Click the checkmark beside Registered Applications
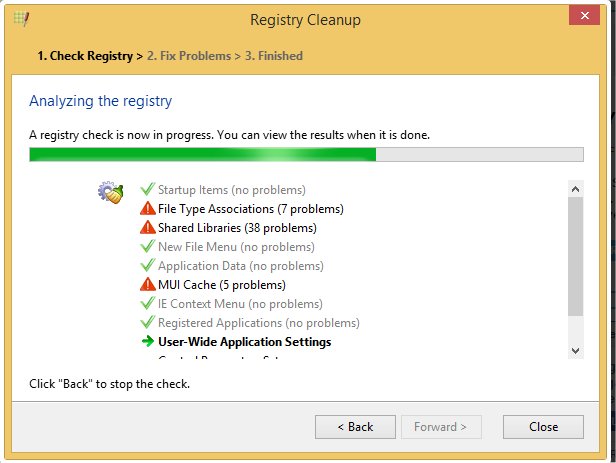 coord(148,323)
